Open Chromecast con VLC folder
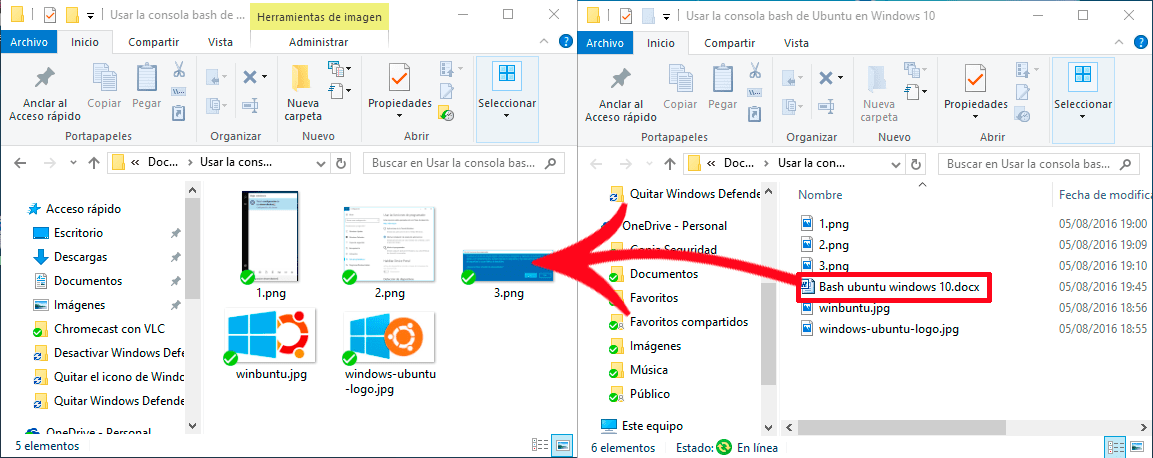 tap(100, 329)
